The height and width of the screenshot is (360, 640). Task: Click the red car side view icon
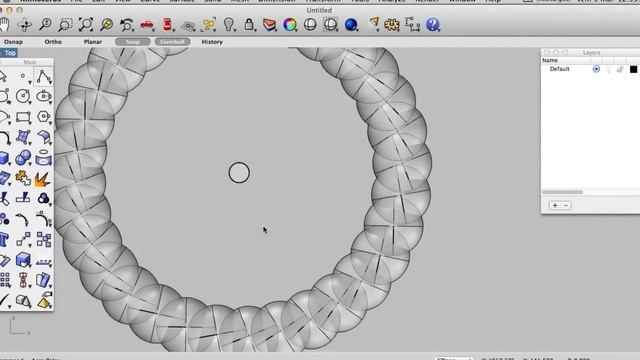point(147,25)
